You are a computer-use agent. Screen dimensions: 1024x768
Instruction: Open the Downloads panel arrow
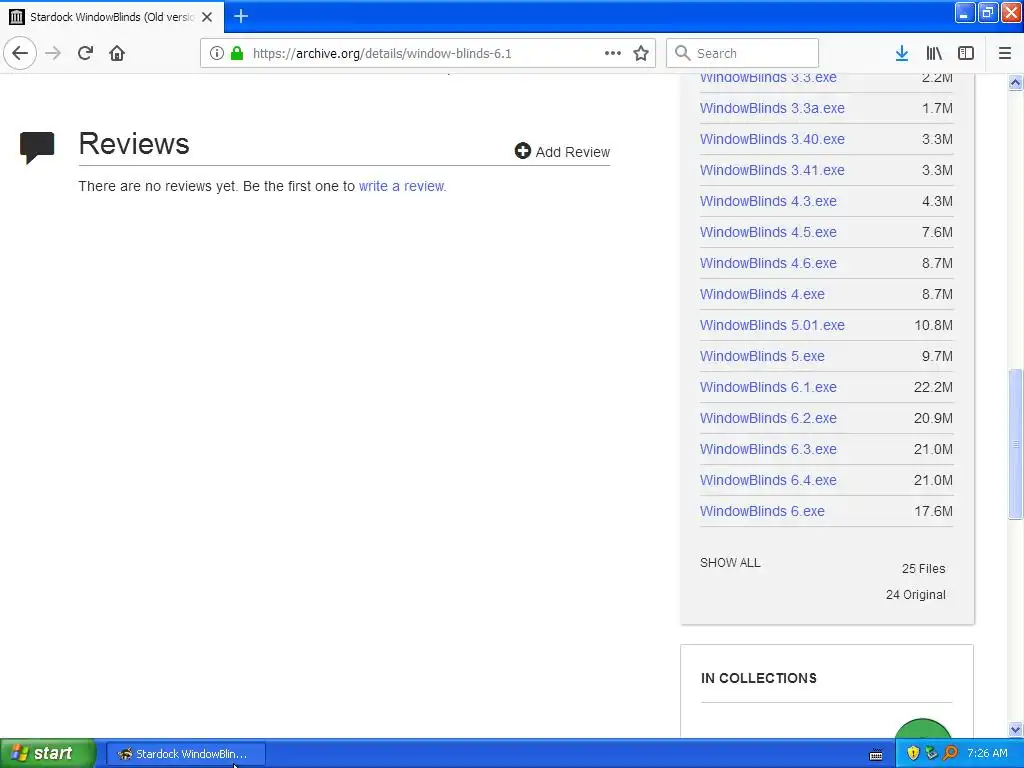pos(902,53)
